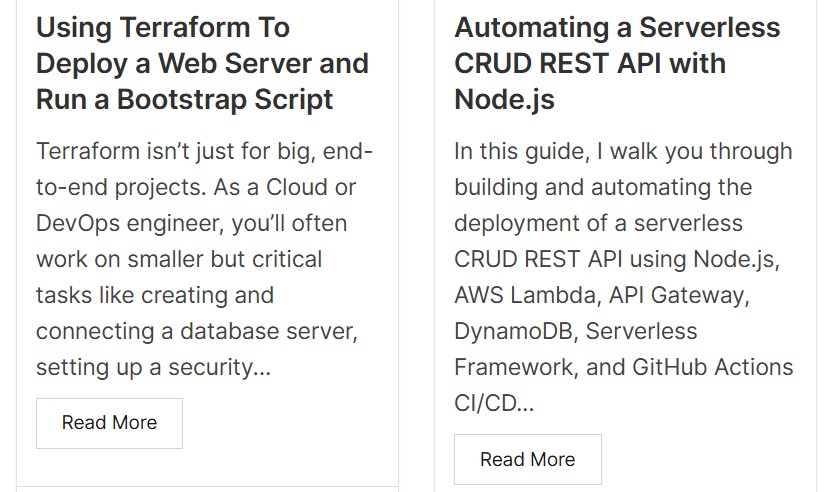This screenshot has width=832, height=492.
Task: Open the "Automating a Serverless CRUD" article title
Action: (x=616, y=27)
